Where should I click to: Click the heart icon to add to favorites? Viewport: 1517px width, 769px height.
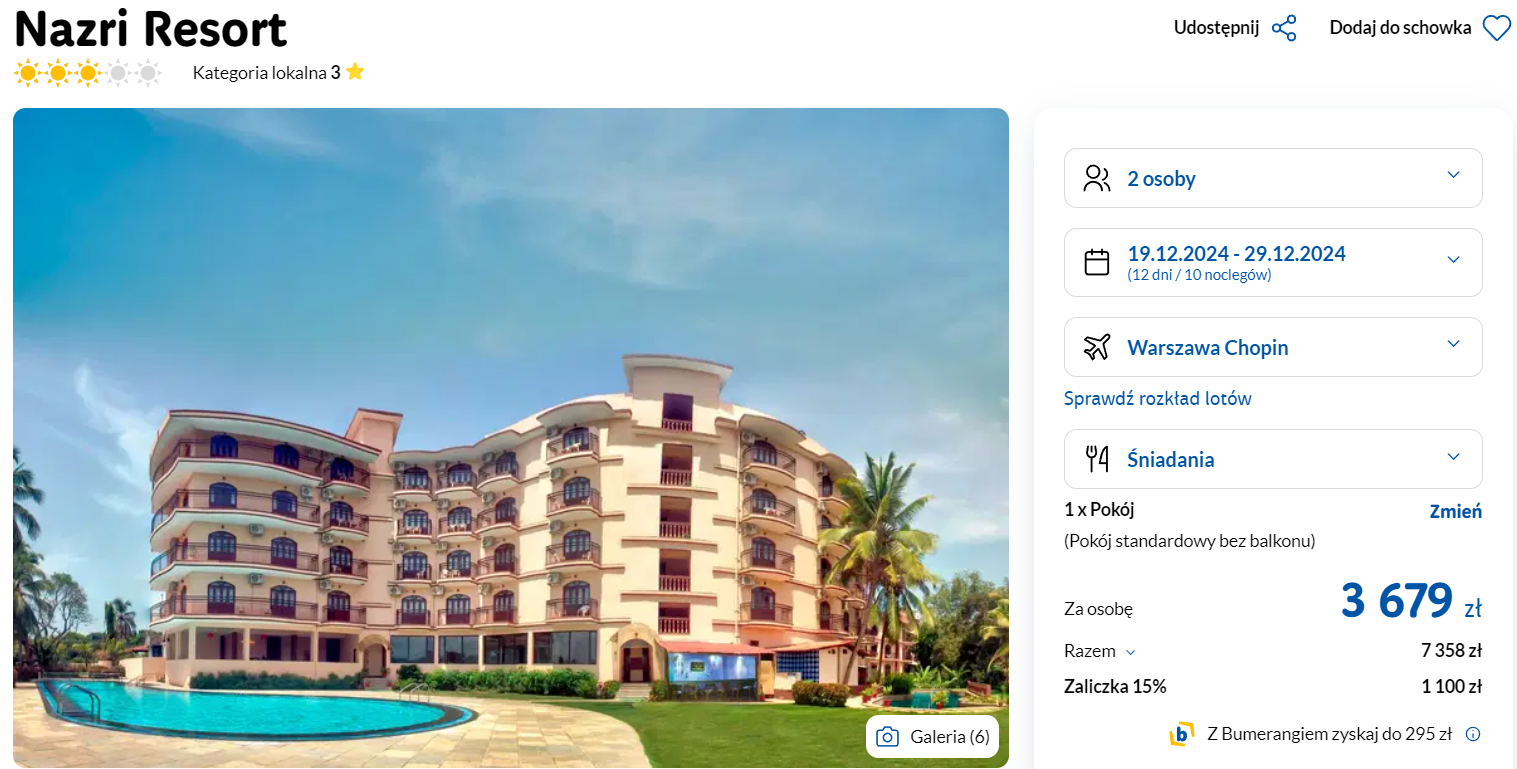click(1496, 28)
